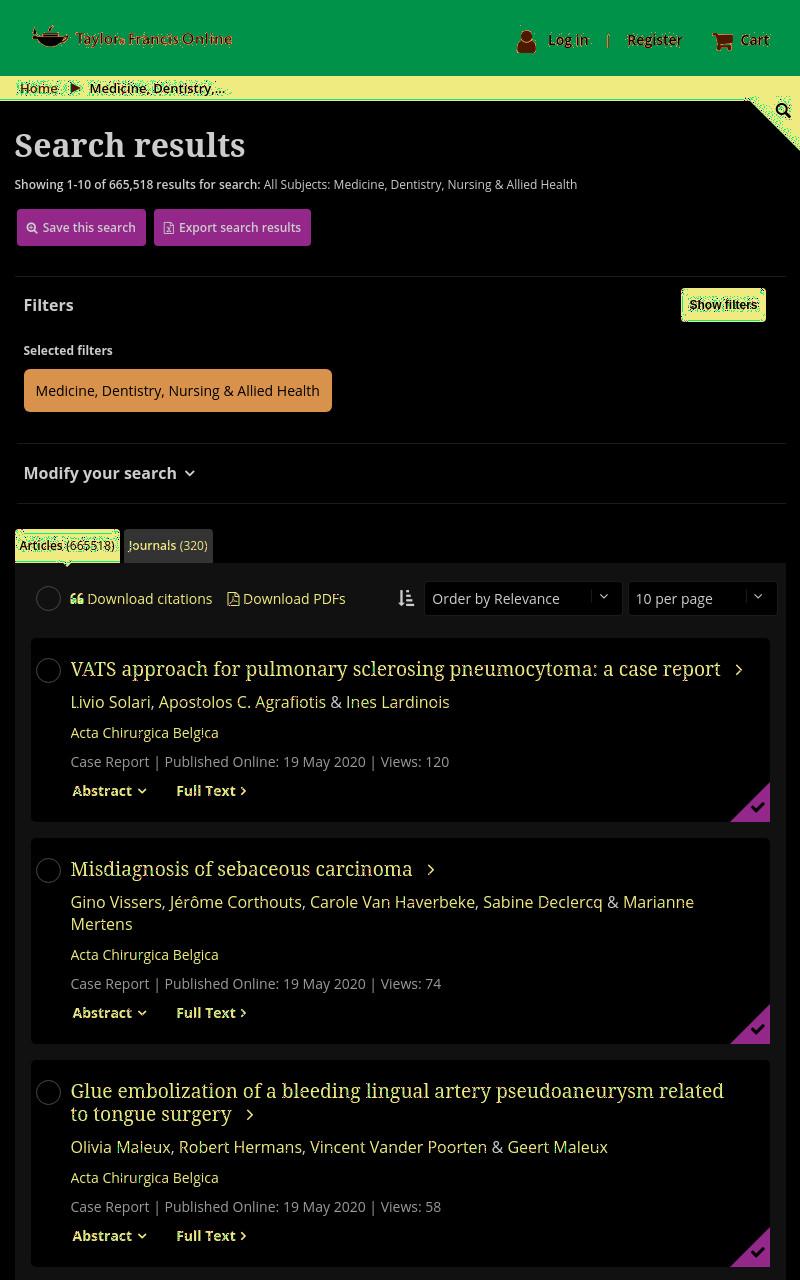
Task: Click access checkmark badge on VATS approach article
Action: pyautogui.click(x=756, y=806)
